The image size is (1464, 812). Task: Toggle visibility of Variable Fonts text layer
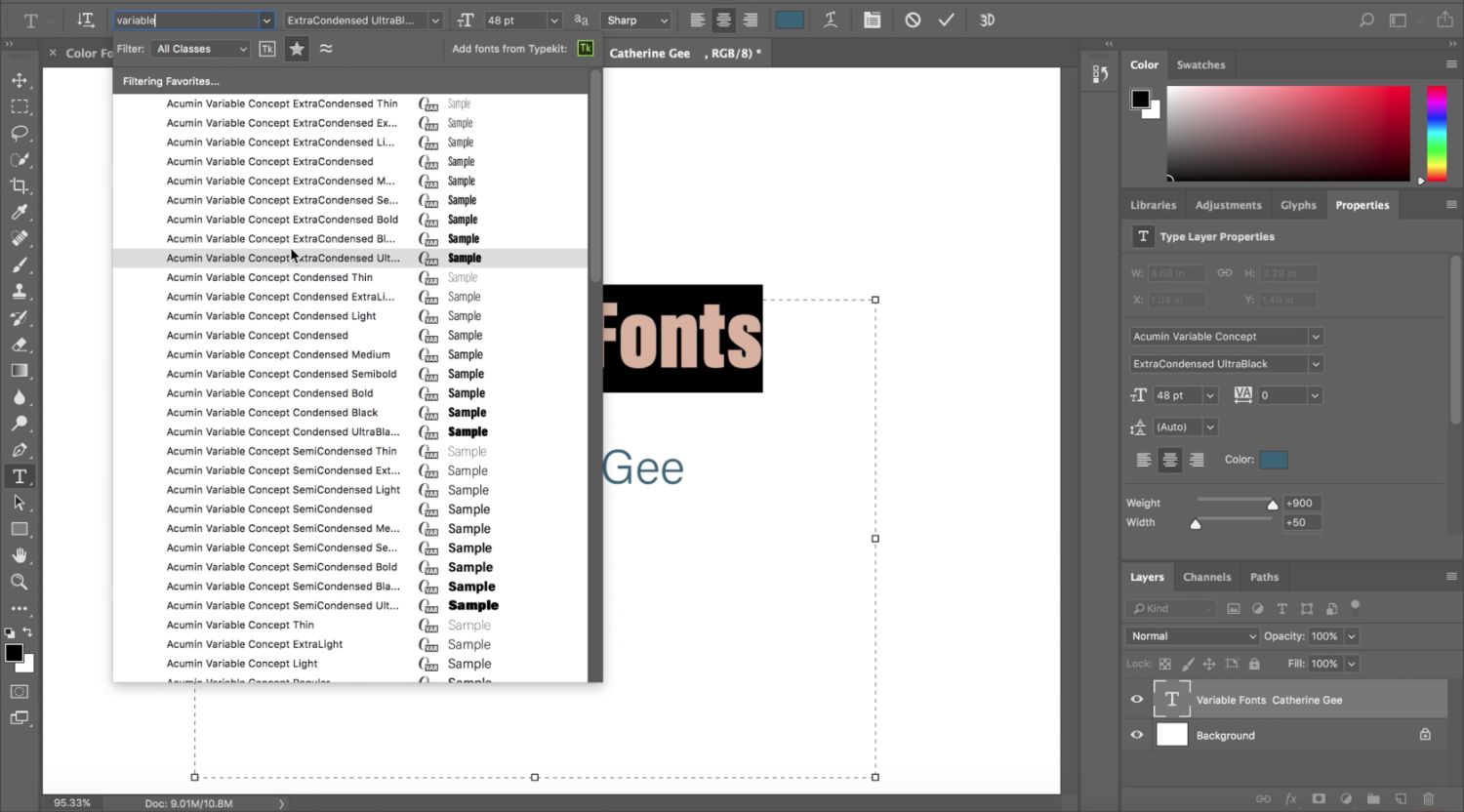click(1137, 700)
